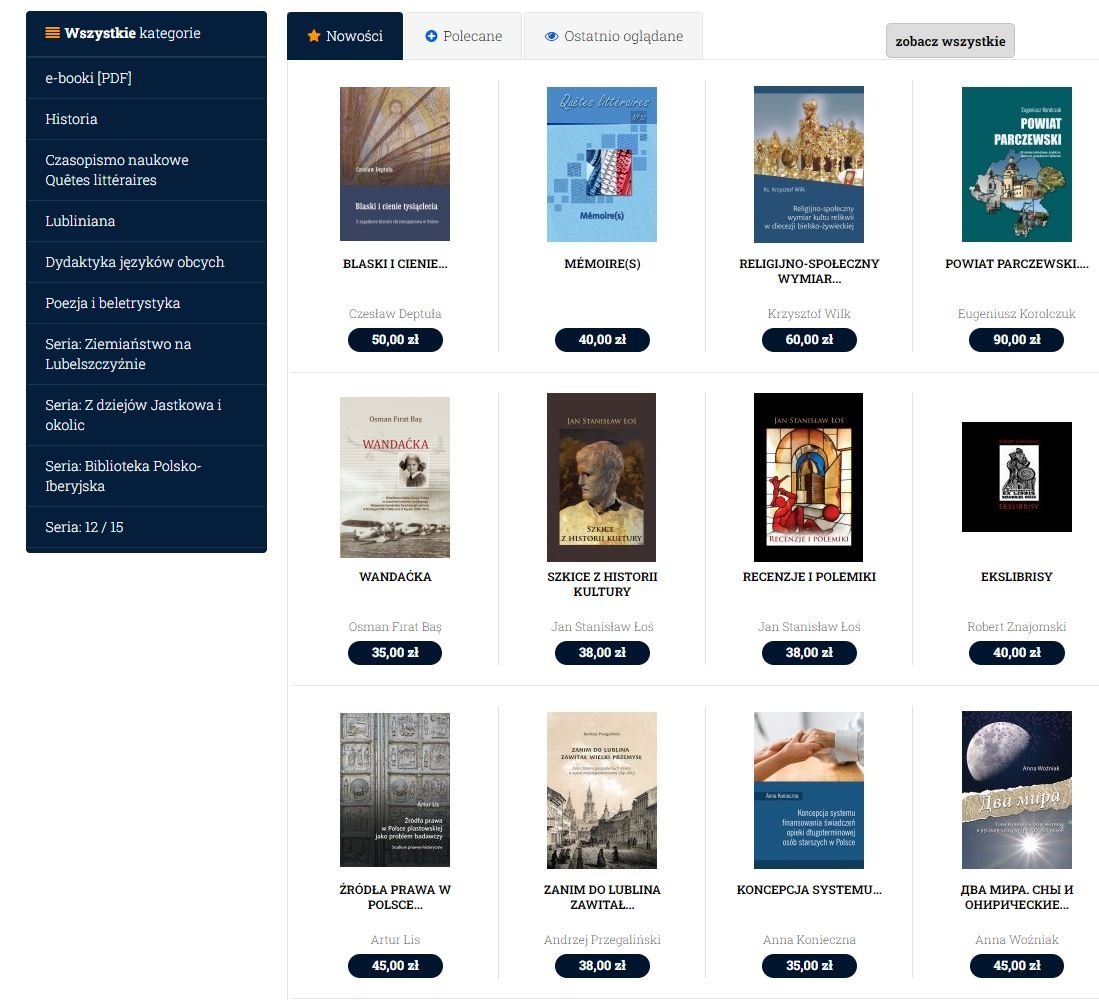Click the 90,00 zł price button
The image size is (1099, 1000).
(1016, 340)
